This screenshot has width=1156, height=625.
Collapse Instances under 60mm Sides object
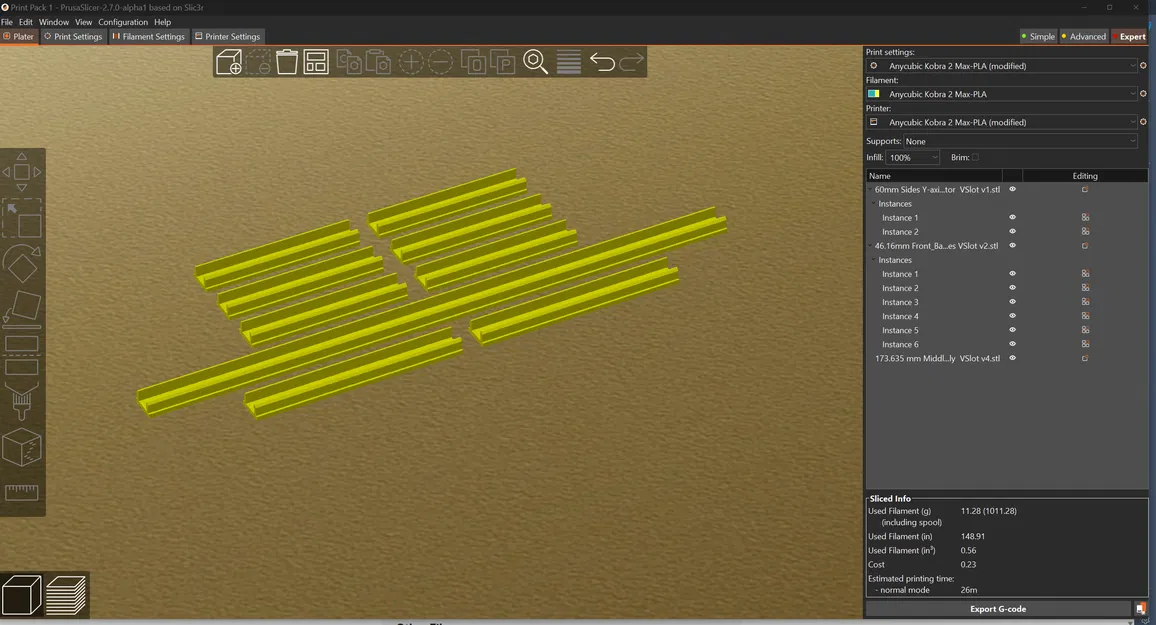tap(874, 203)
